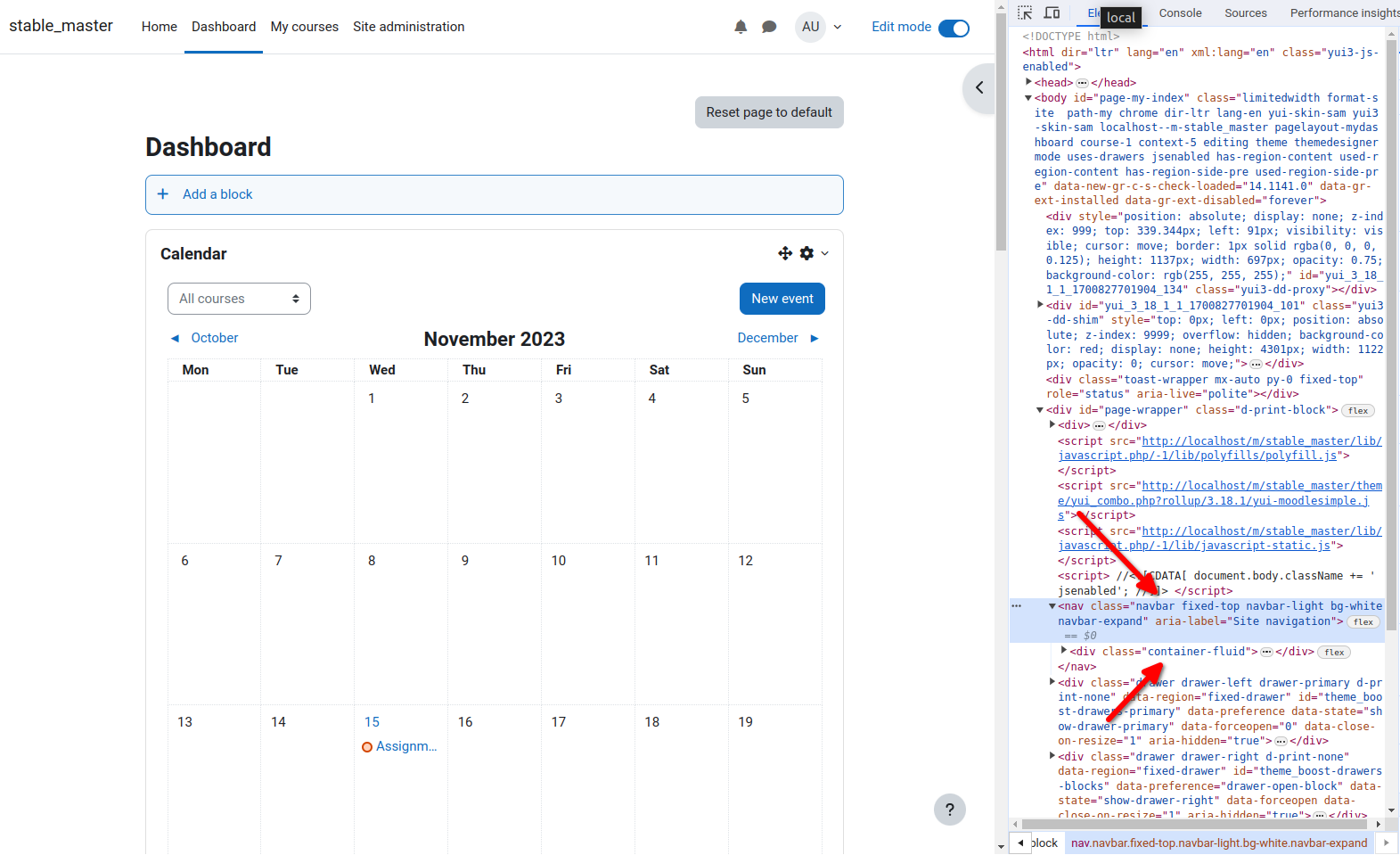The height and width of the screenshot is (855, 1400).
Task: Click the DevTools horizontal scrollbar
Action: click(x=1194, y=824)
